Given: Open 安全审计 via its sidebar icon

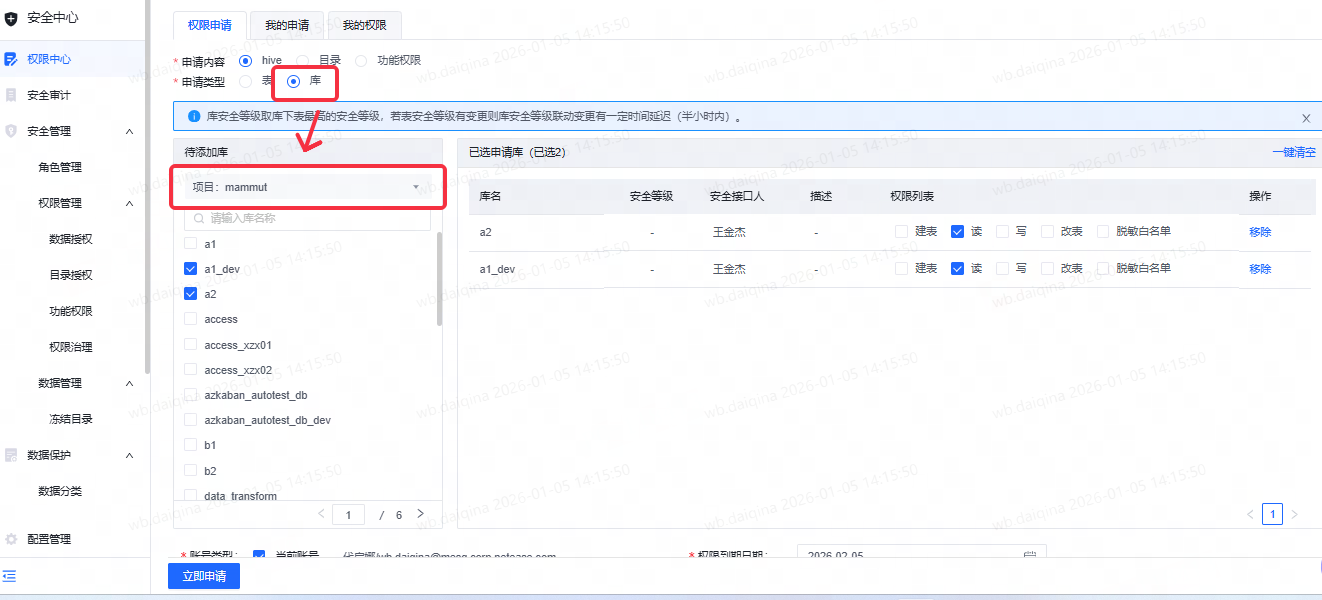Looking at the screenshot, I should [x=11, y=95].
